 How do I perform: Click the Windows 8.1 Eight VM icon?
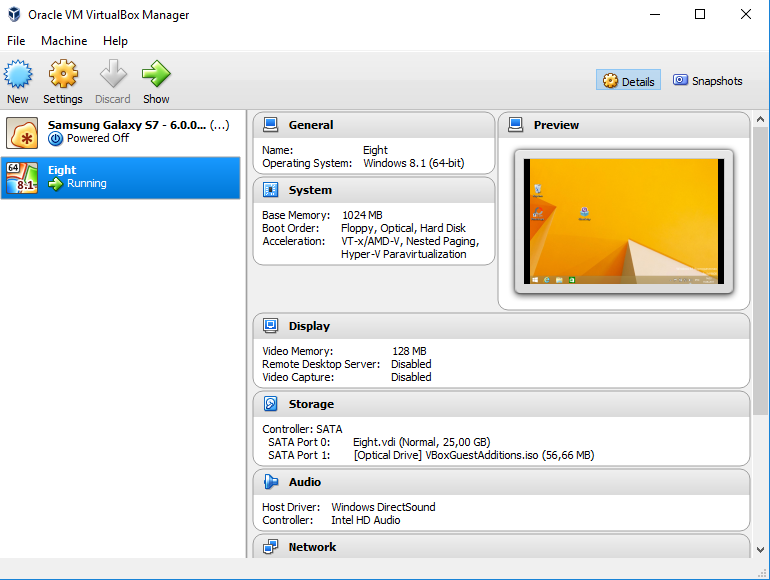22,178
